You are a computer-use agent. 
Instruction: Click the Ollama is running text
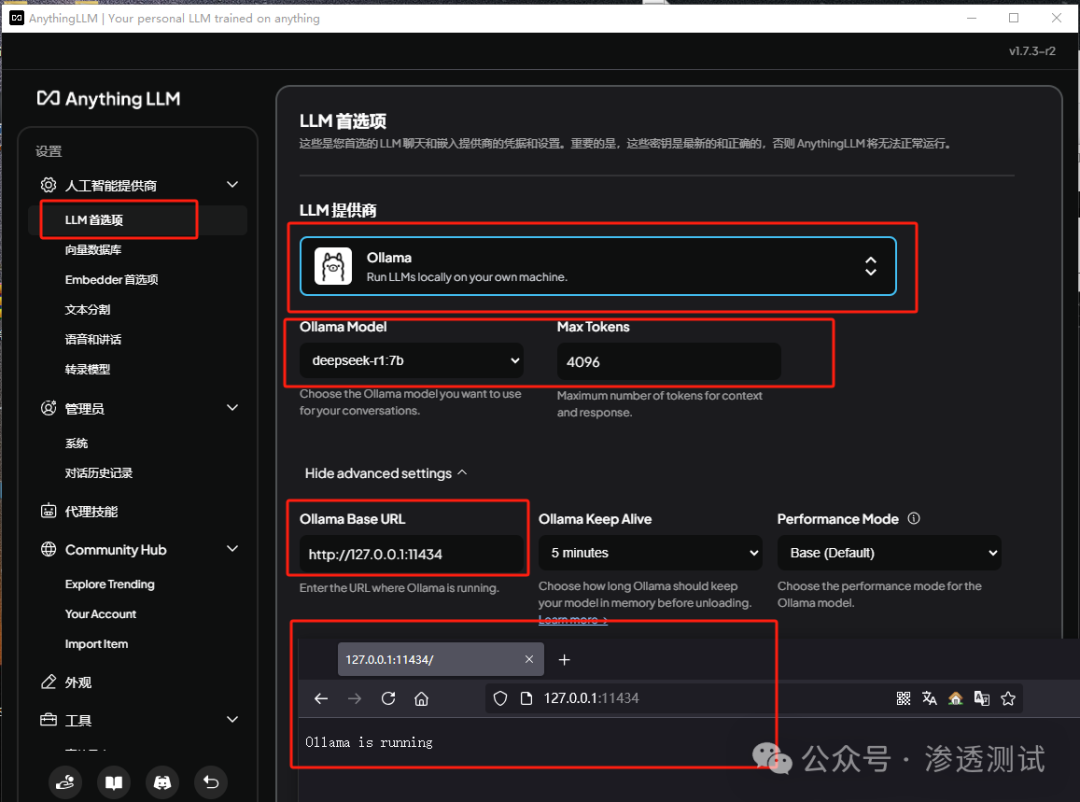pos(369,742)
